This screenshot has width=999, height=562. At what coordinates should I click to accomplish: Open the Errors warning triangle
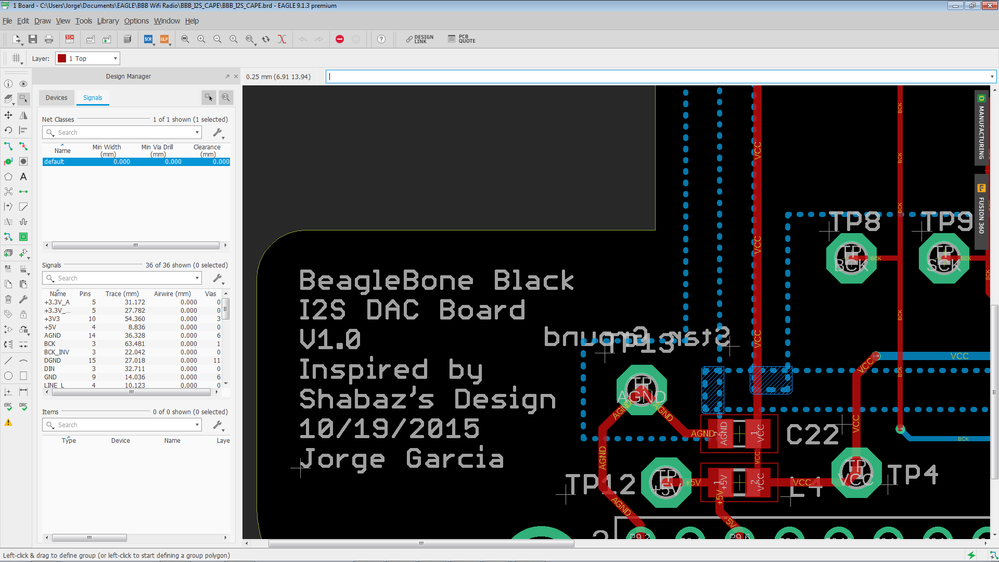[x=8, y=422]
